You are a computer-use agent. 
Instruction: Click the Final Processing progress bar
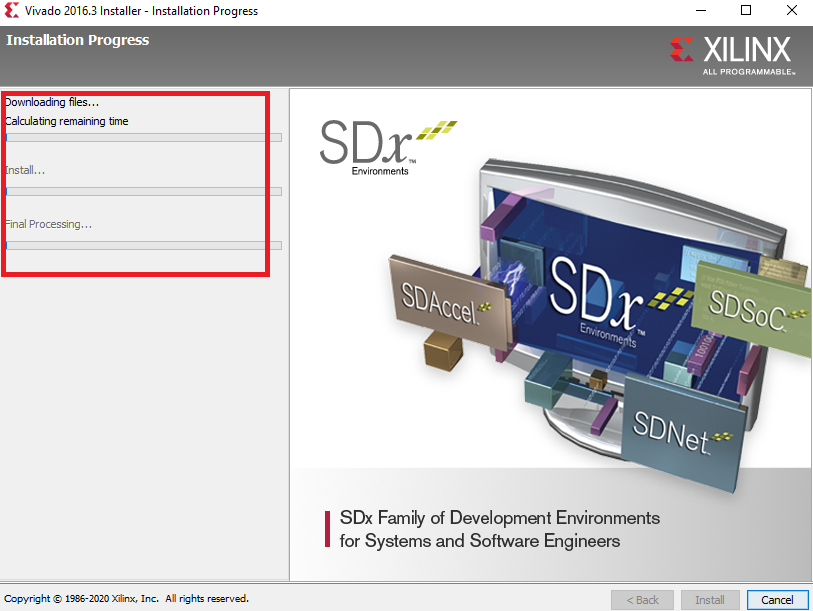click(x=144, y=245)
